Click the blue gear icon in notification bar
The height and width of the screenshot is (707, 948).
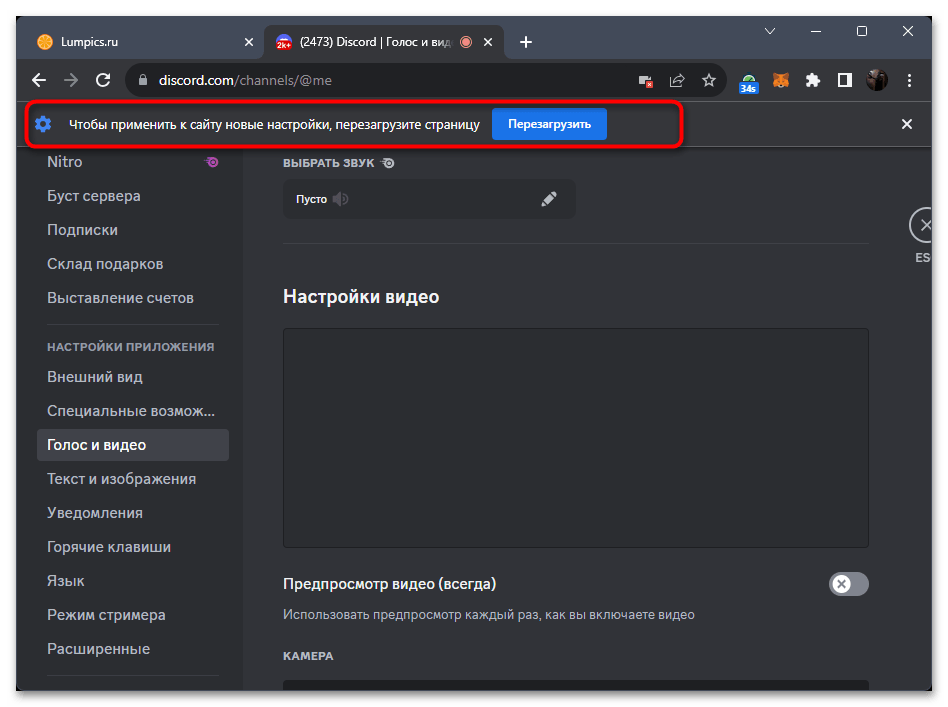[x=42, y=124]
